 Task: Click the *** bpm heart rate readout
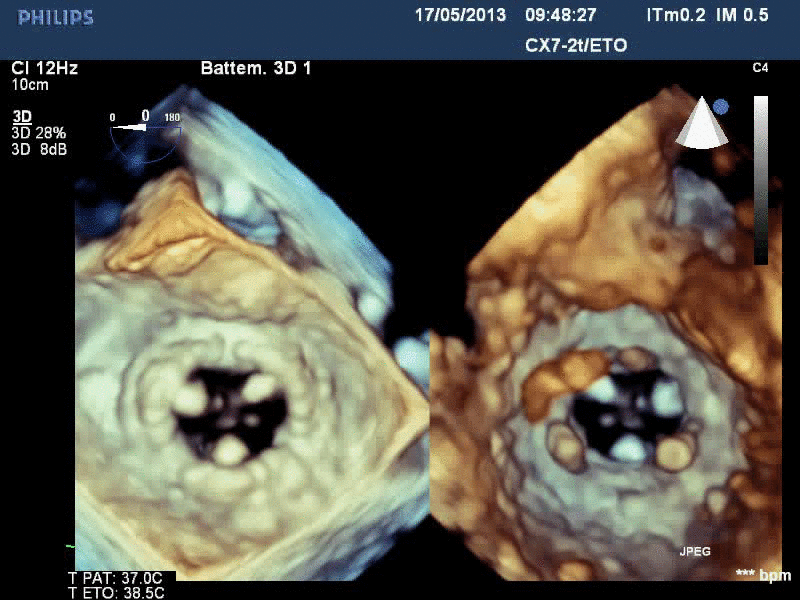pos(763,575)
